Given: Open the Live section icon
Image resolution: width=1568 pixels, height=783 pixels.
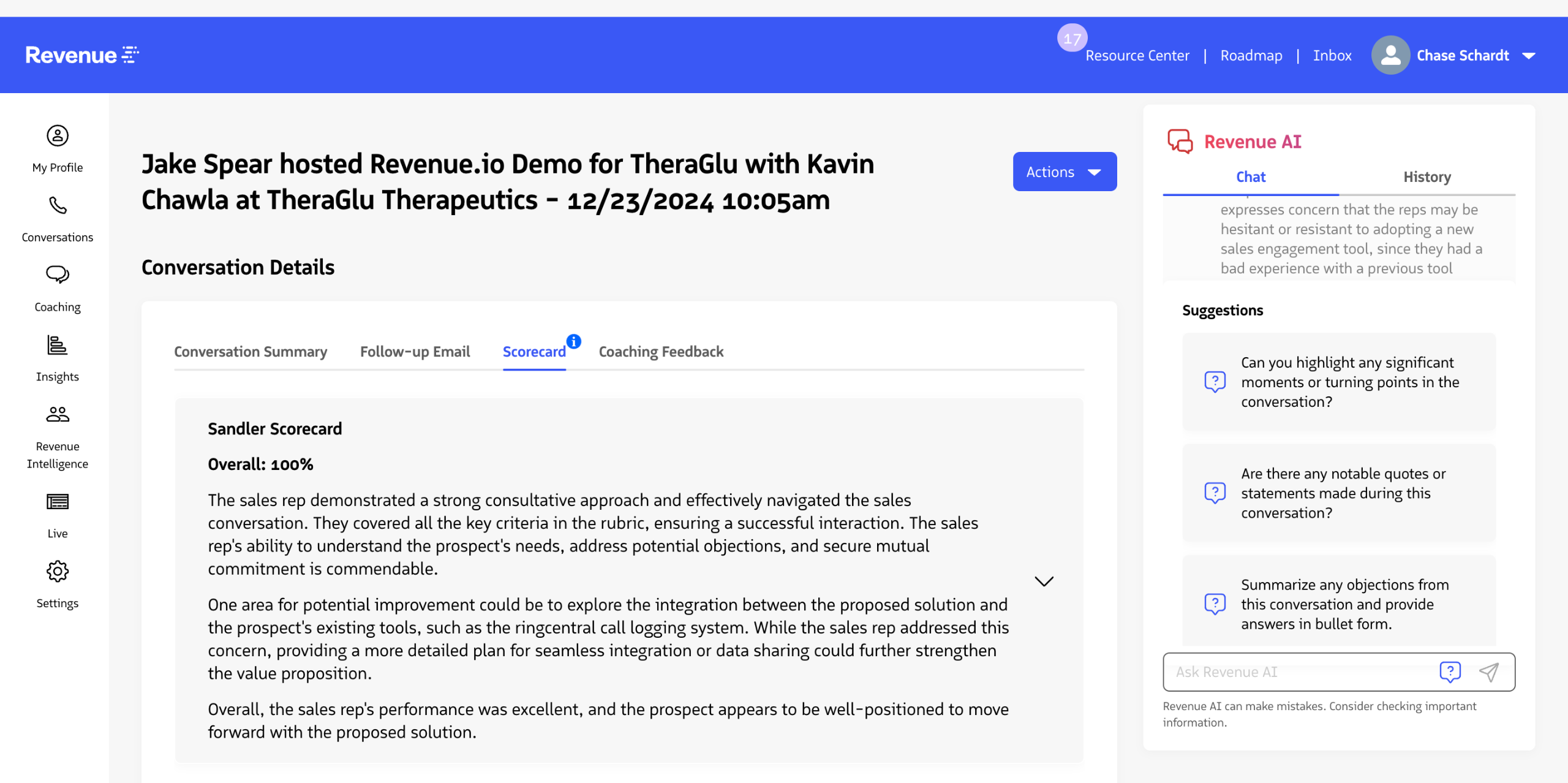Looking at the screenshot, I should 58,502.
